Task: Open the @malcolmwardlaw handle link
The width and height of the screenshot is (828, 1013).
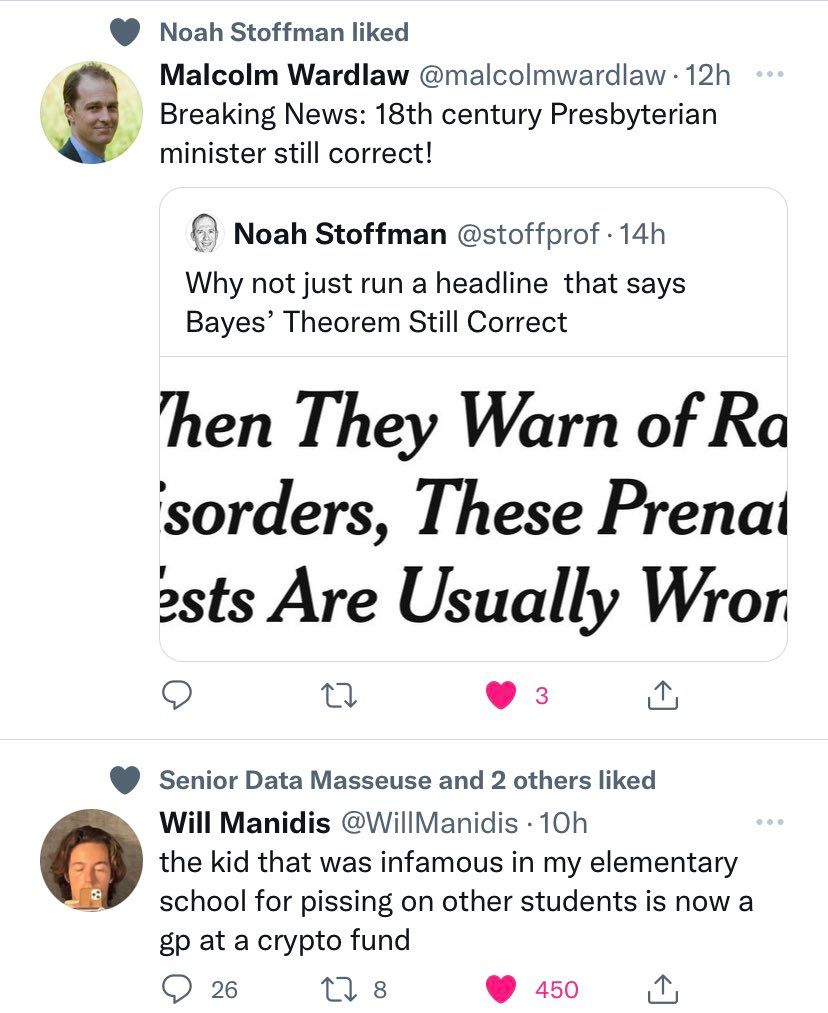Action: pyautogui.click(x=541, y=75)
